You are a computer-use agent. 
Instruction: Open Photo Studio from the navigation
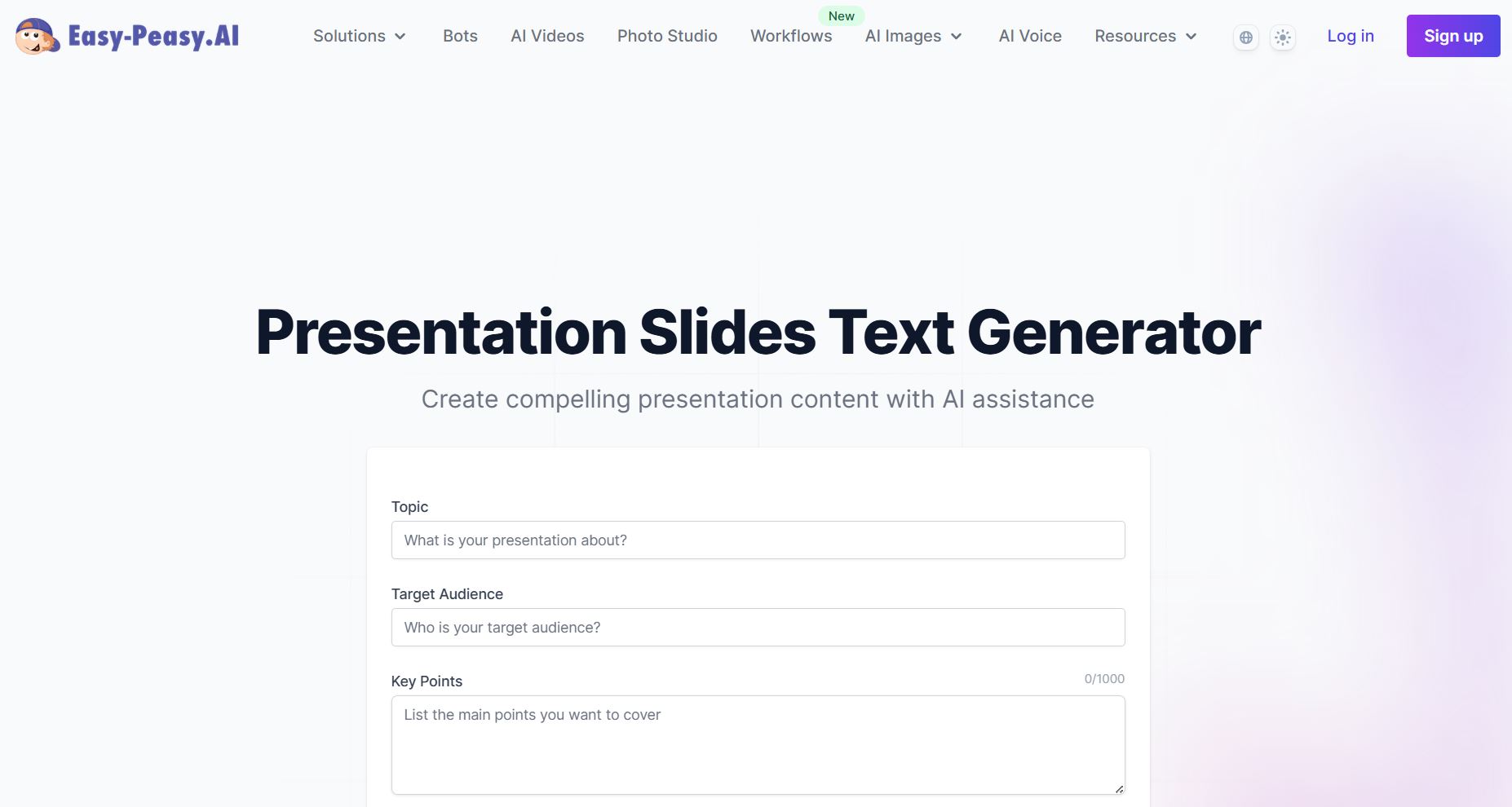point(667,36)
